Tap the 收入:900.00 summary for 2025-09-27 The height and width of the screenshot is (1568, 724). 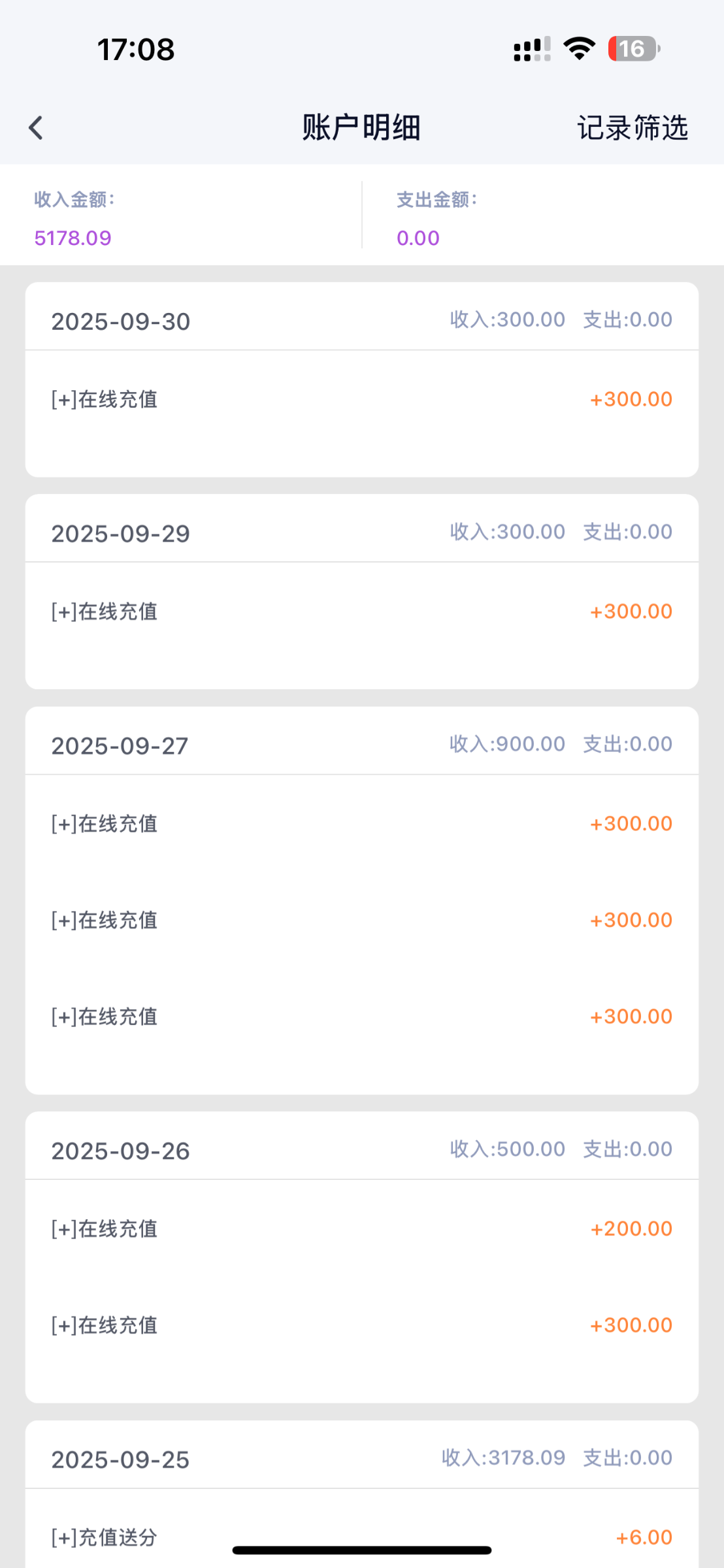click(x=507, y=744)
